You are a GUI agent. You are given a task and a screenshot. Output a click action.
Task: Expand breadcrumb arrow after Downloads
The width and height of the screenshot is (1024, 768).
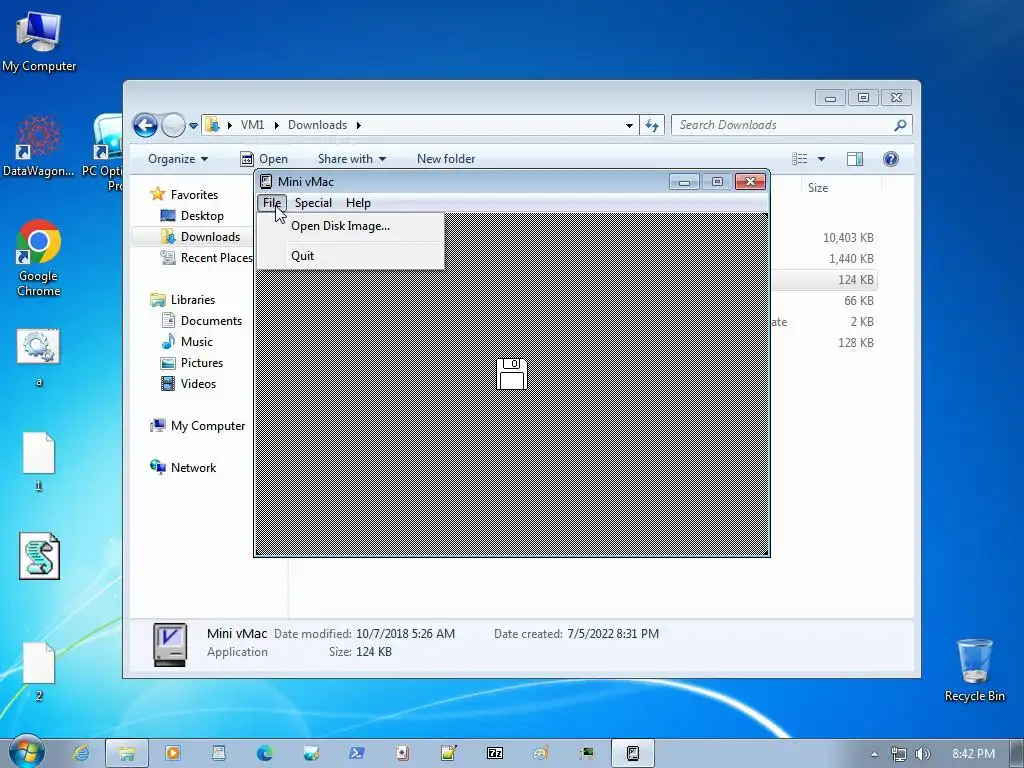point(359,125)
